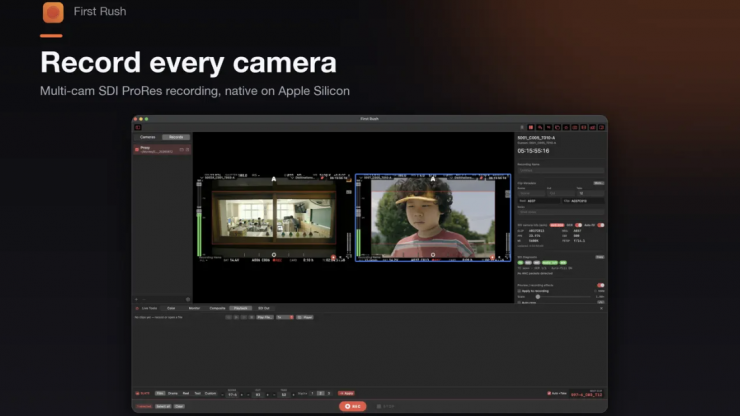
Task: Click the STOP button
Action: (386, 406)
